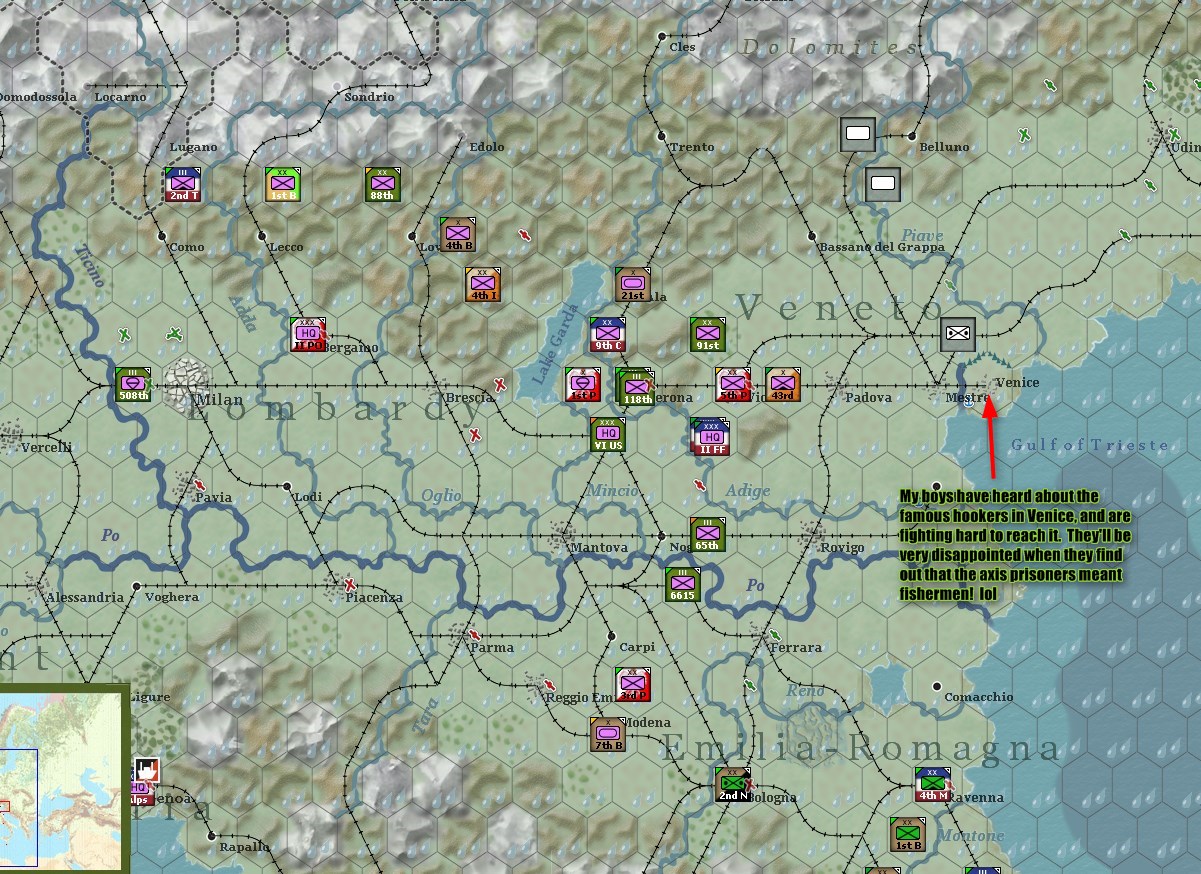1201x874 pixels.
Task: Select the 2nd N division at Bologna
Action: coord(733,785)
